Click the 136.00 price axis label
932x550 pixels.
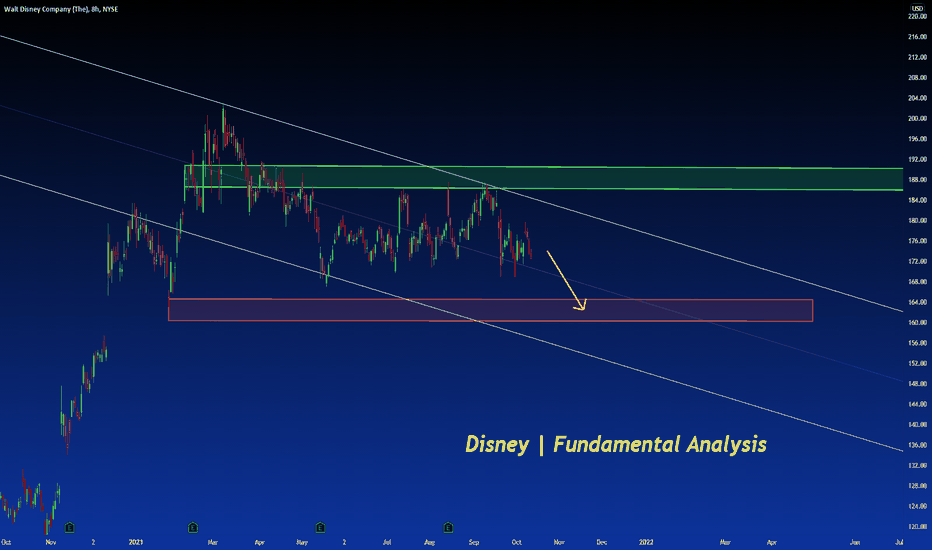pyautogui.click(x=917, y=445)
